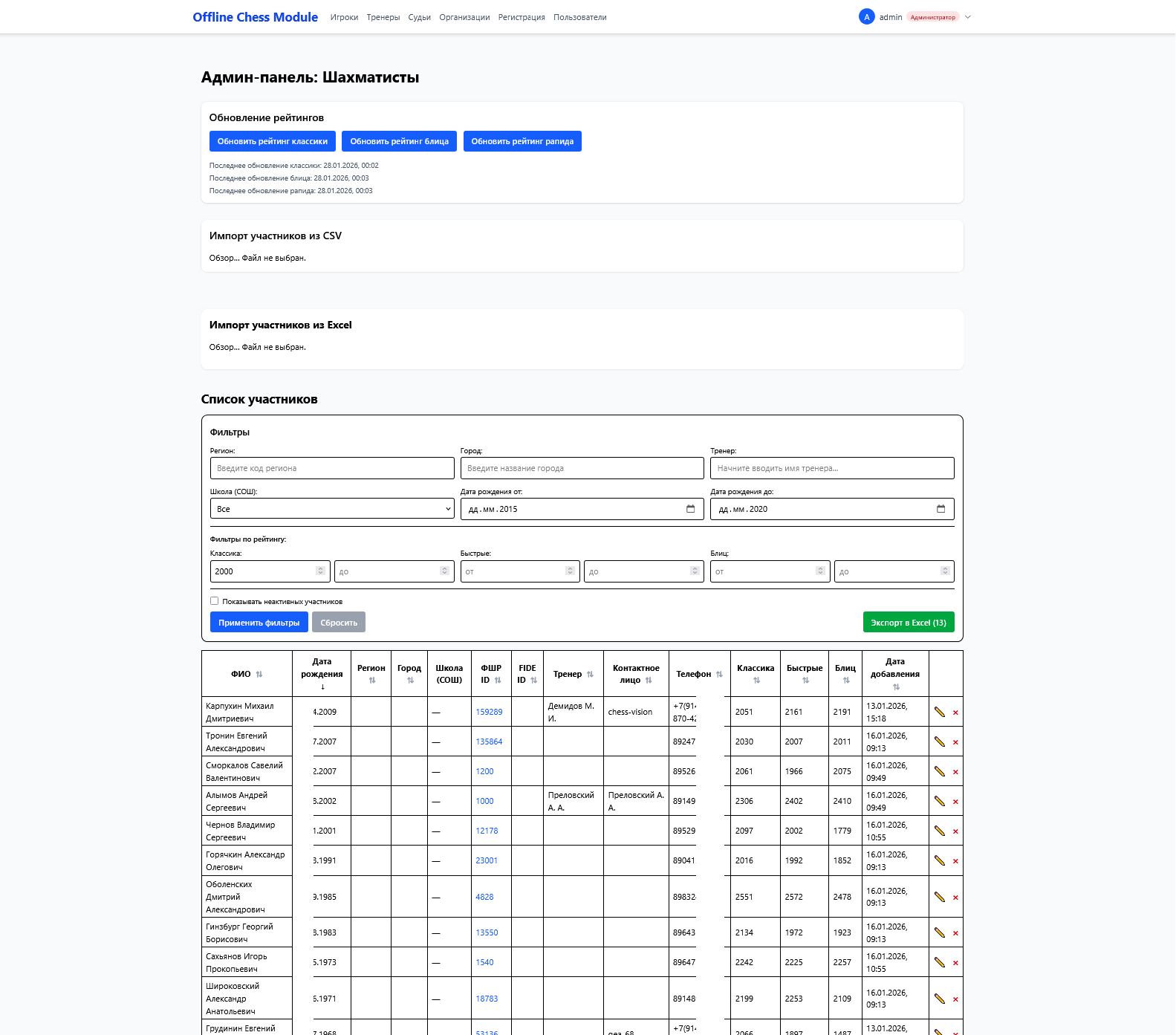Image resolution: width=1176 pixels, height=1035 pixels.
Task: Use the Классика до spinner arrows
Action: (444, 571)
